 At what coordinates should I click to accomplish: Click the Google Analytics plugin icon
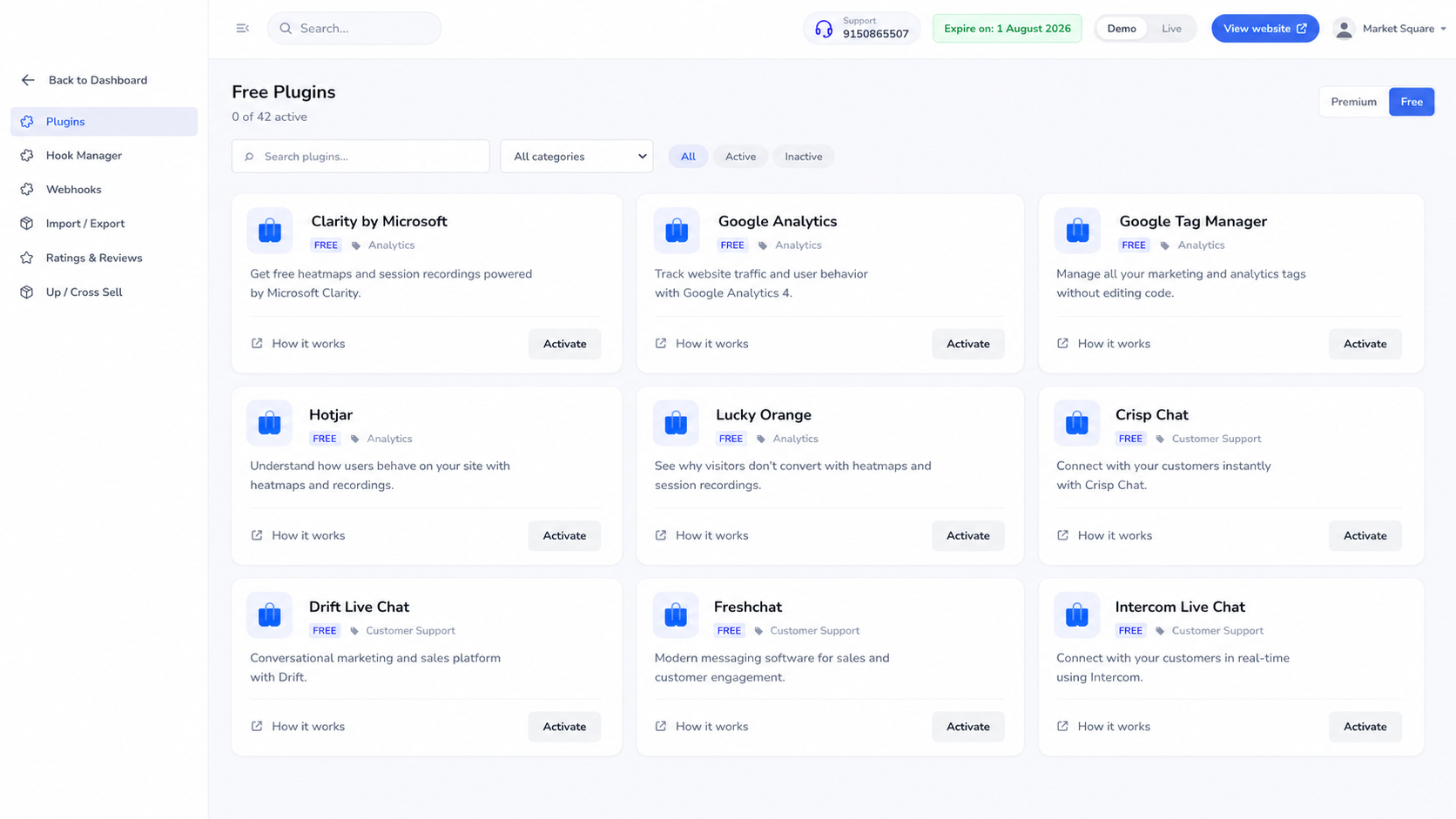pos(677,230)
